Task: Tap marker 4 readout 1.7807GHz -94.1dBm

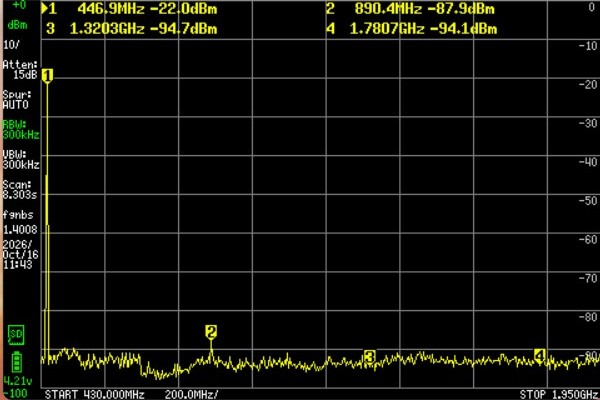Action: (412, 29)
